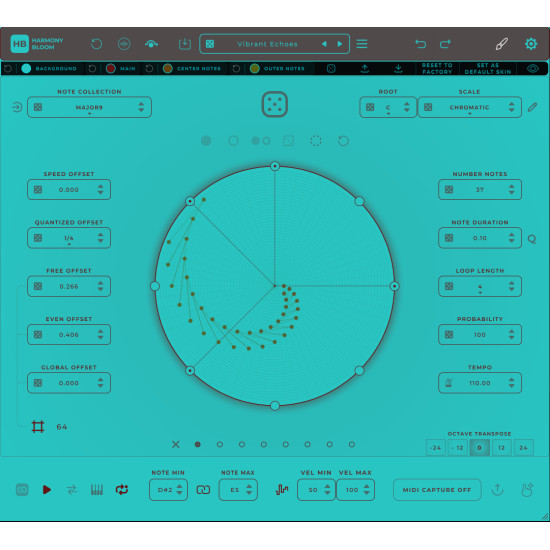Screen dimensions: 550x550
Task: Click the hand drag MIDI icon
Action: coord(527,490)
